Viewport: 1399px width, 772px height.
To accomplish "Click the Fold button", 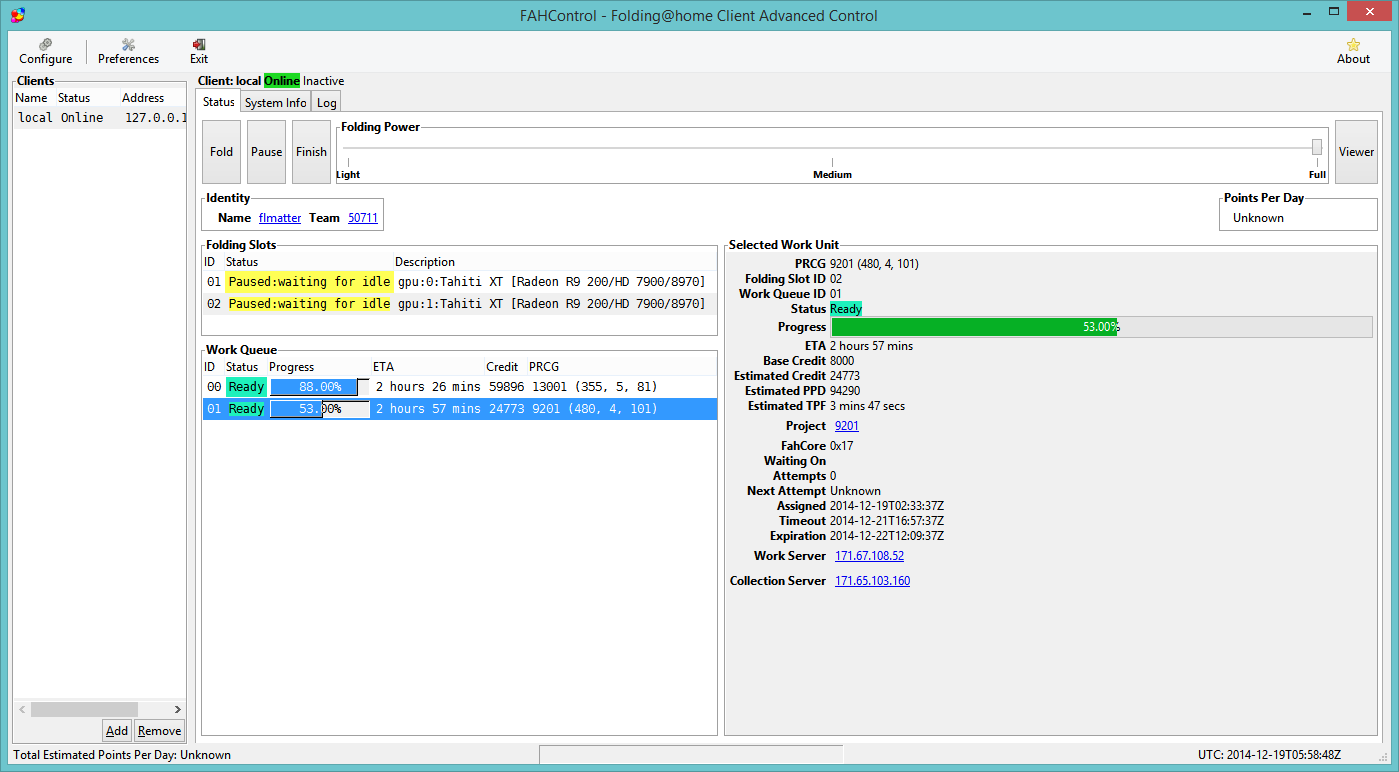I will (x=222, y=152).
